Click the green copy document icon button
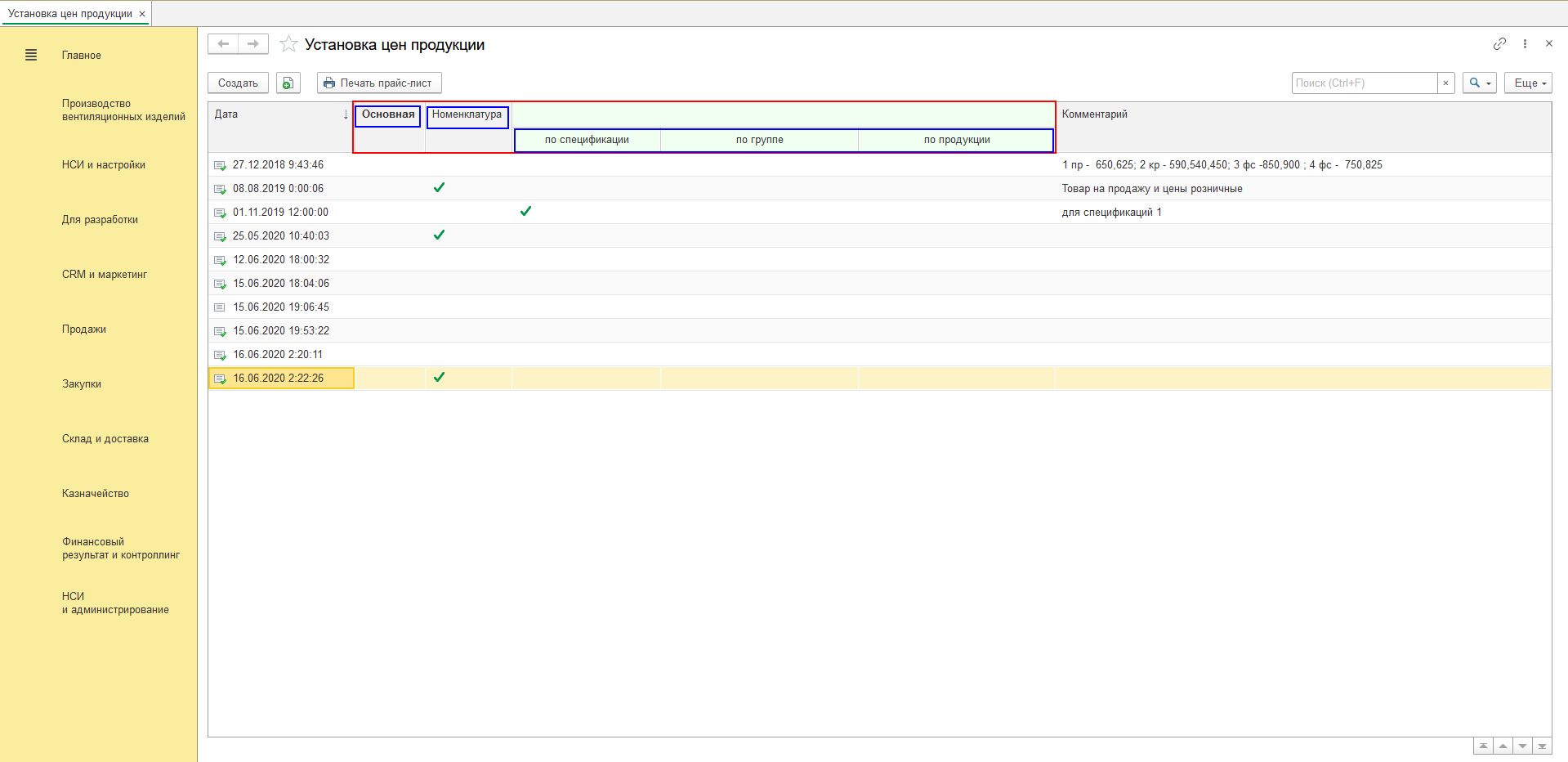 tap(288, 83)
